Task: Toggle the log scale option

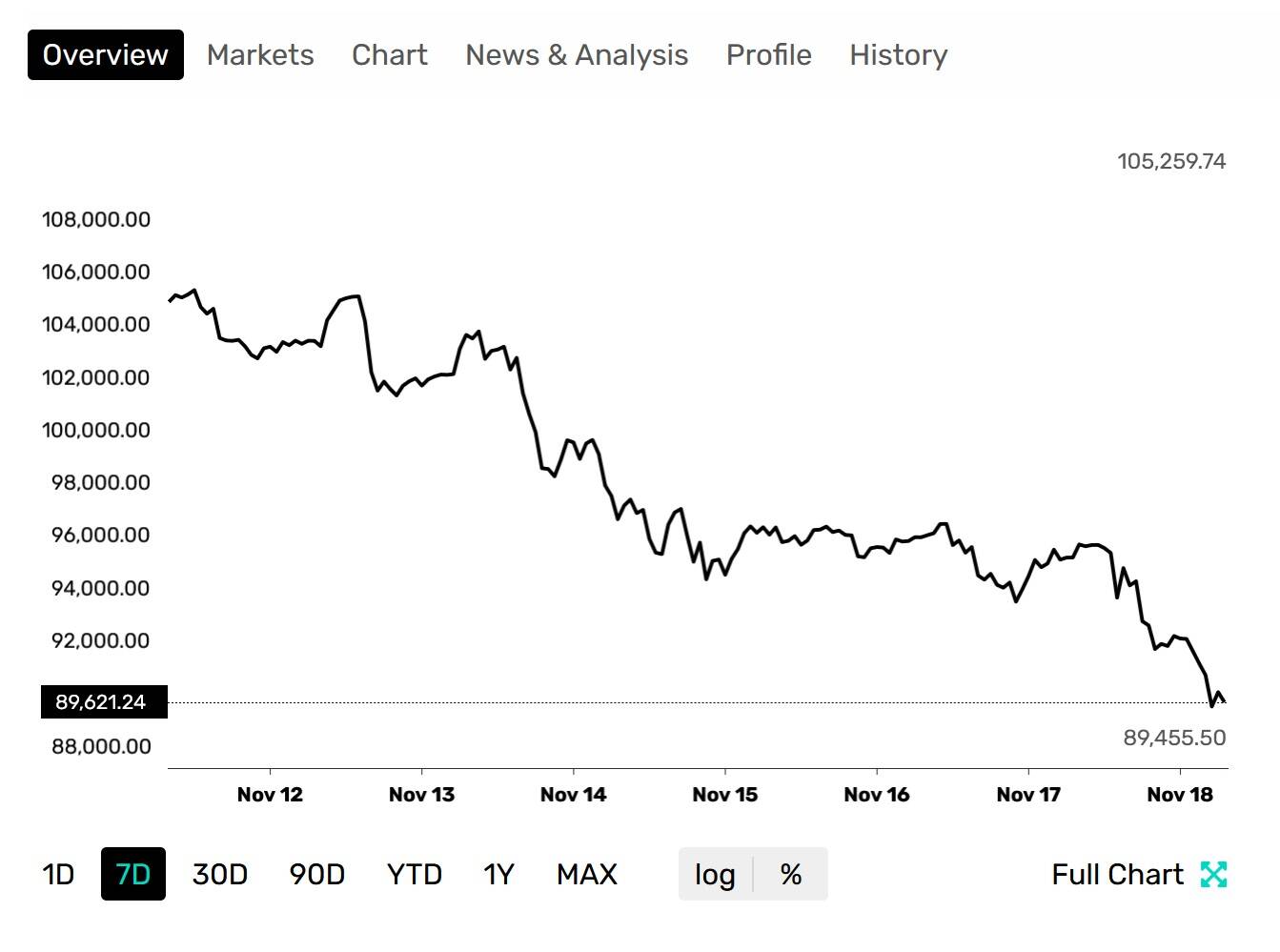Action: click(715, 874)
